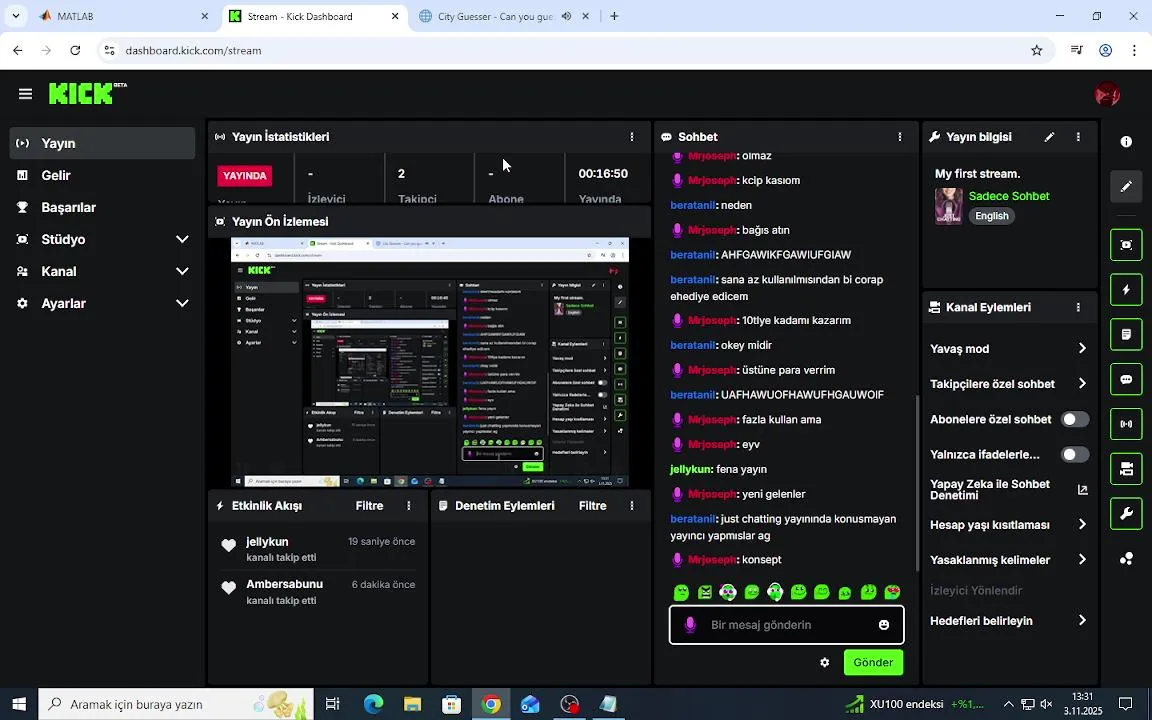Open the notifications center in the taskbar
This screenshot has width=1152, height=720.
click(1125, 704)
